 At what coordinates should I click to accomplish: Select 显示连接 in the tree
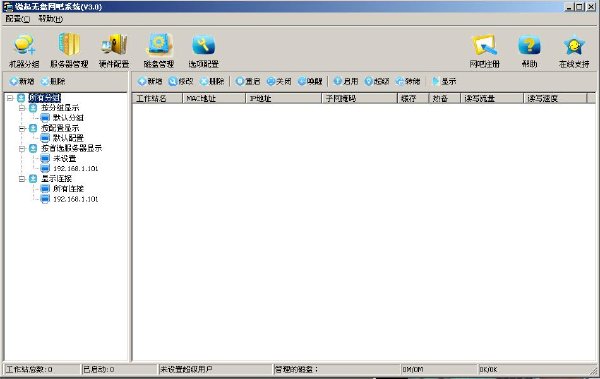[x=56, y=179]
